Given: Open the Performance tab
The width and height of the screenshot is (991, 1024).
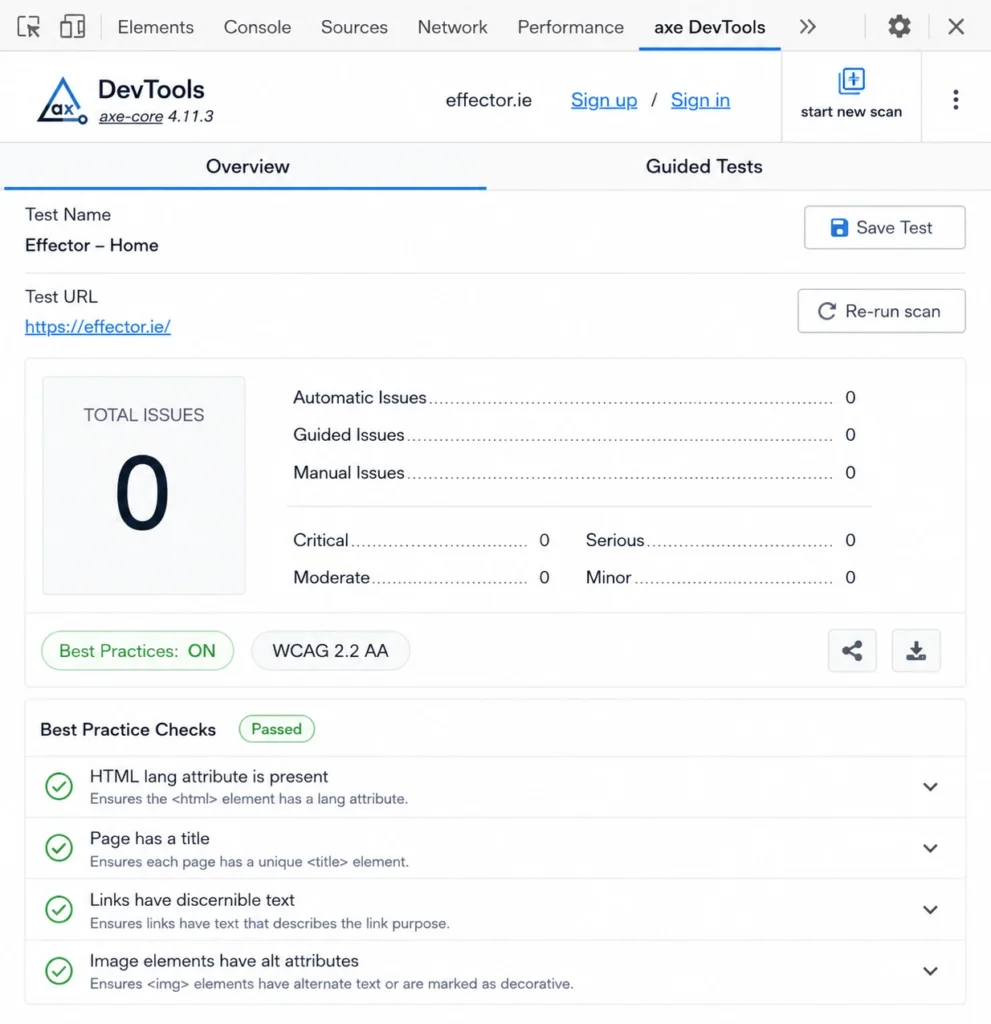Looking at the screenshot, I should point(570,27).
